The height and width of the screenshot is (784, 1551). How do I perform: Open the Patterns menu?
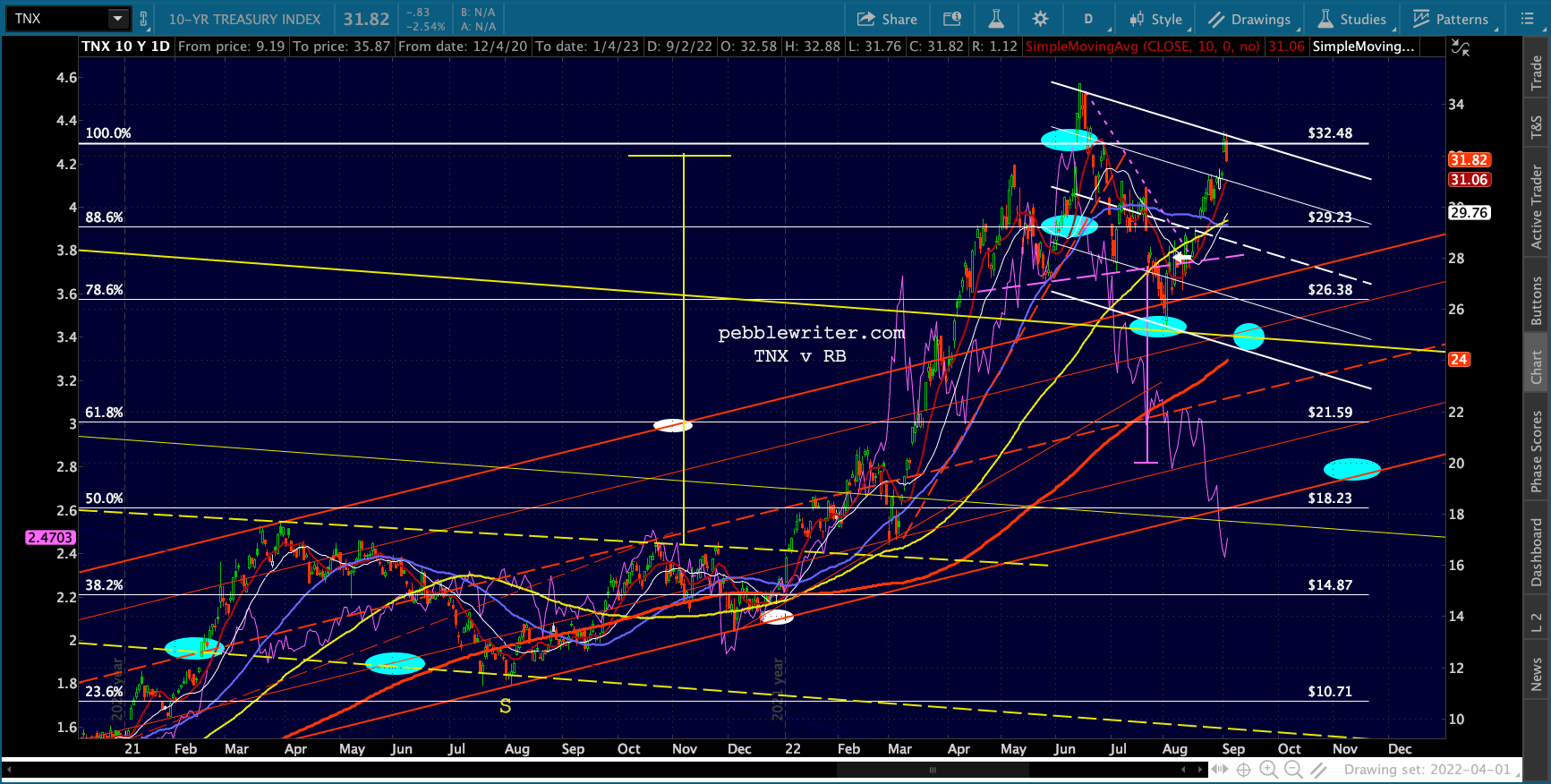tap(1450, 19)
